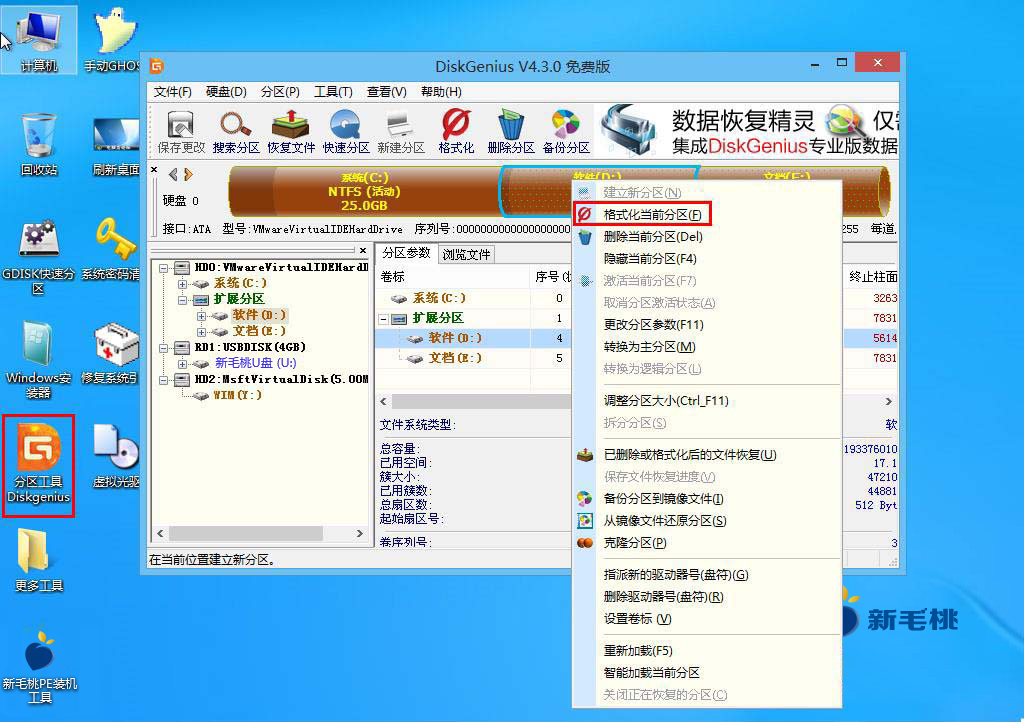The width and height of the screenshot is (1024, 722).
Task: Expand the 软件(D:) node in disk tree
Action: (201, 316)
